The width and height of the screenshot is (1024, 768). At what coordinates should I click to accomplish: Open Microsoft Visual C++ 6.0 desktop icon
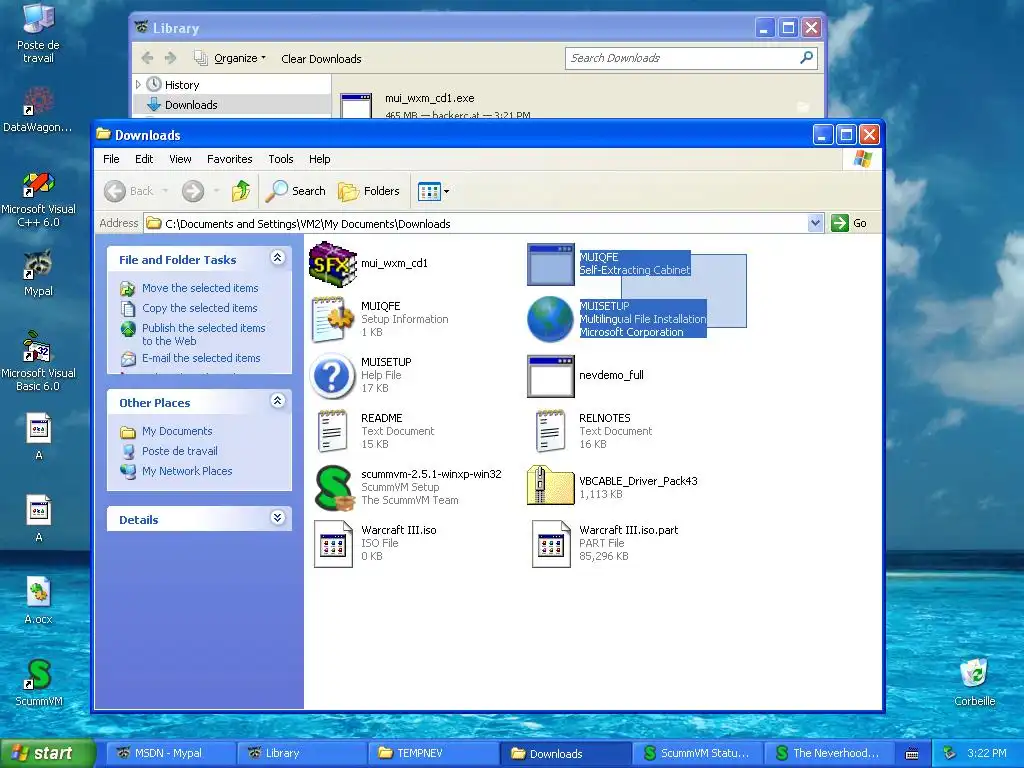(x=38, y=199)
